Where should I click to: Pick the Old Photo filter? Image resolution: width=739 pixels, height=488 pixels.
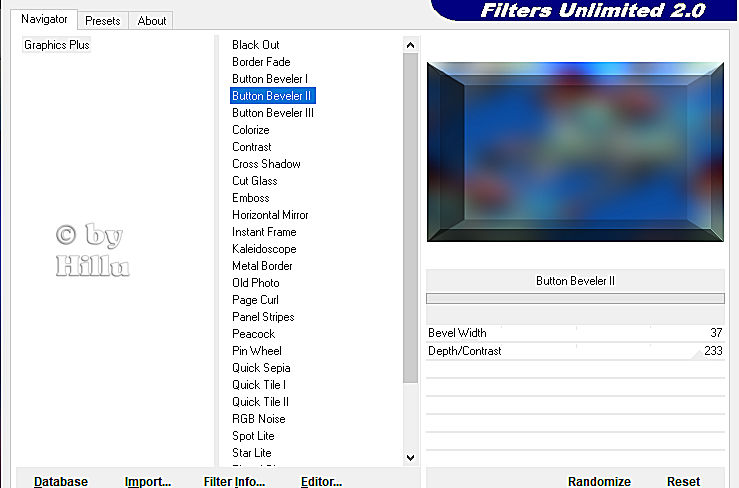(x=256, y=282)
